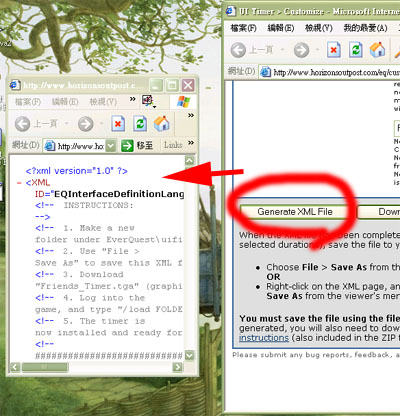The height and width of the screenshot is (416, 400).
Task: Click the vertical scrollbar down arrow in the XML window
Action: click(189, 355)
